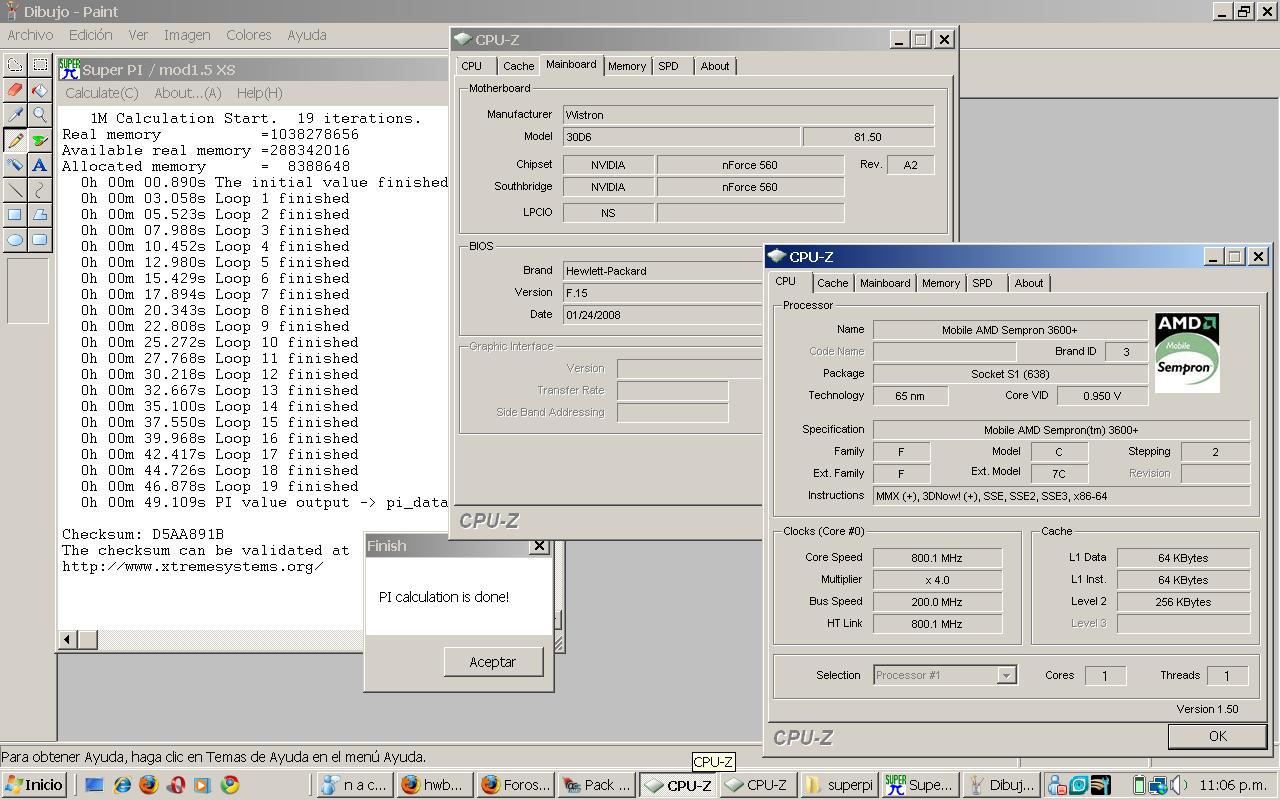Click Show Desktop icon in Quick Launch
This screenshot has width=1280, height=800.
tap(94, 785)
